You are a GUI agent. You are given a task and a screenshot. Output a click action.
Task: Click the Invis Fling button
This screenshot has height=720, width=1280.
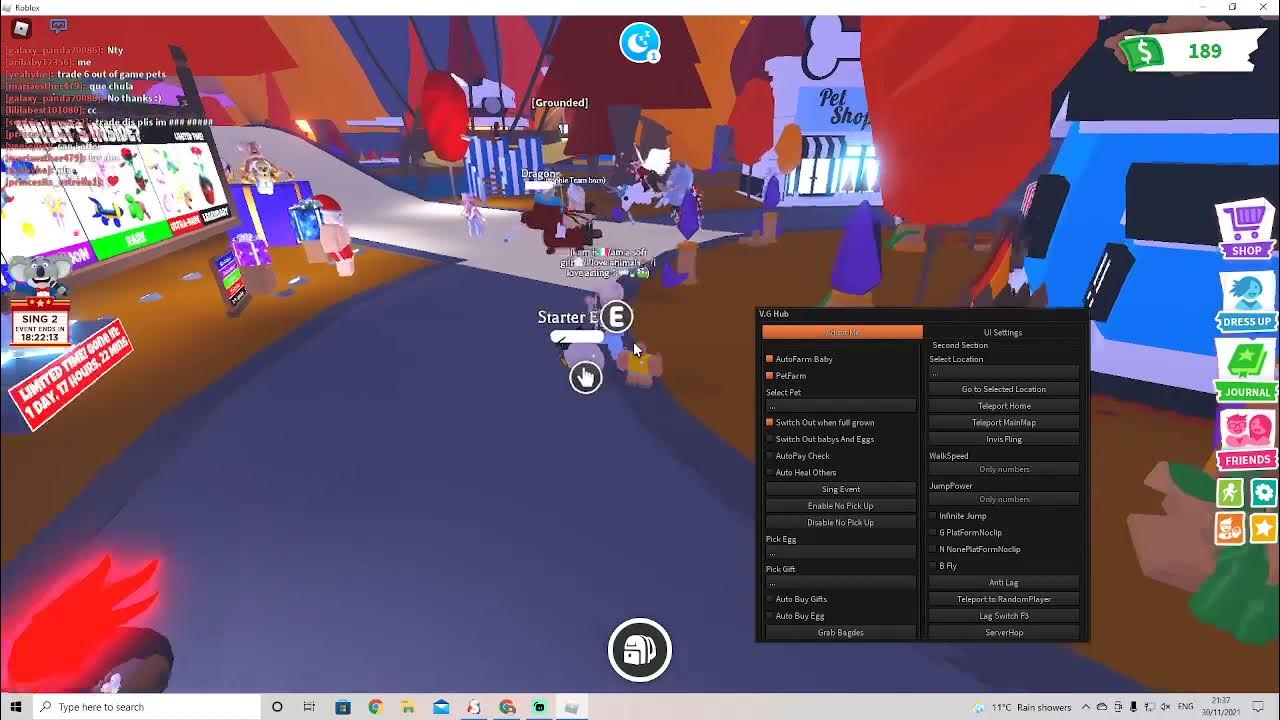click(1004, 439)
